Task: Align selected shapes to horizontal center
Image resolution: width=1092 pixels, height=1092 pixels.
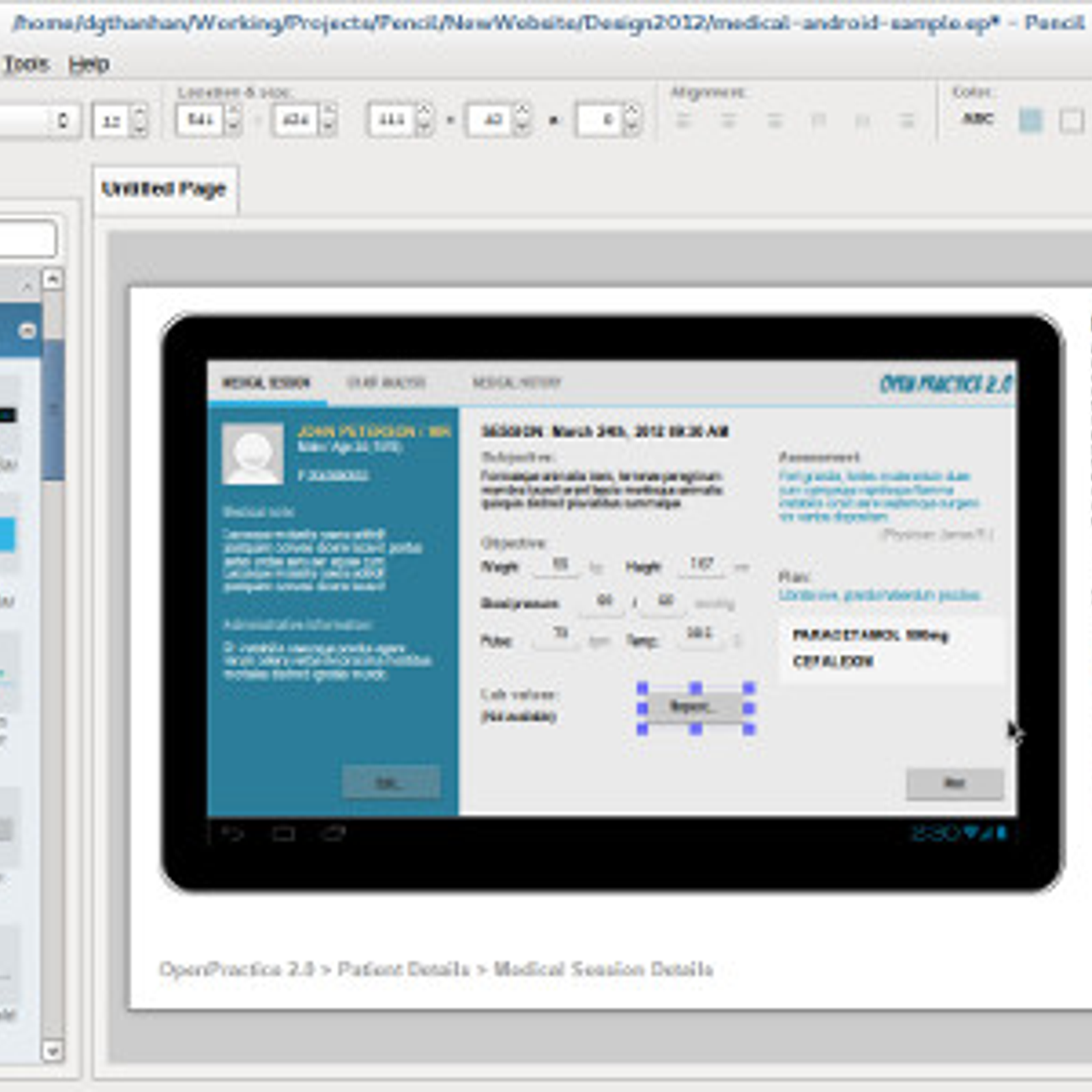Action: tap(728, 121)
